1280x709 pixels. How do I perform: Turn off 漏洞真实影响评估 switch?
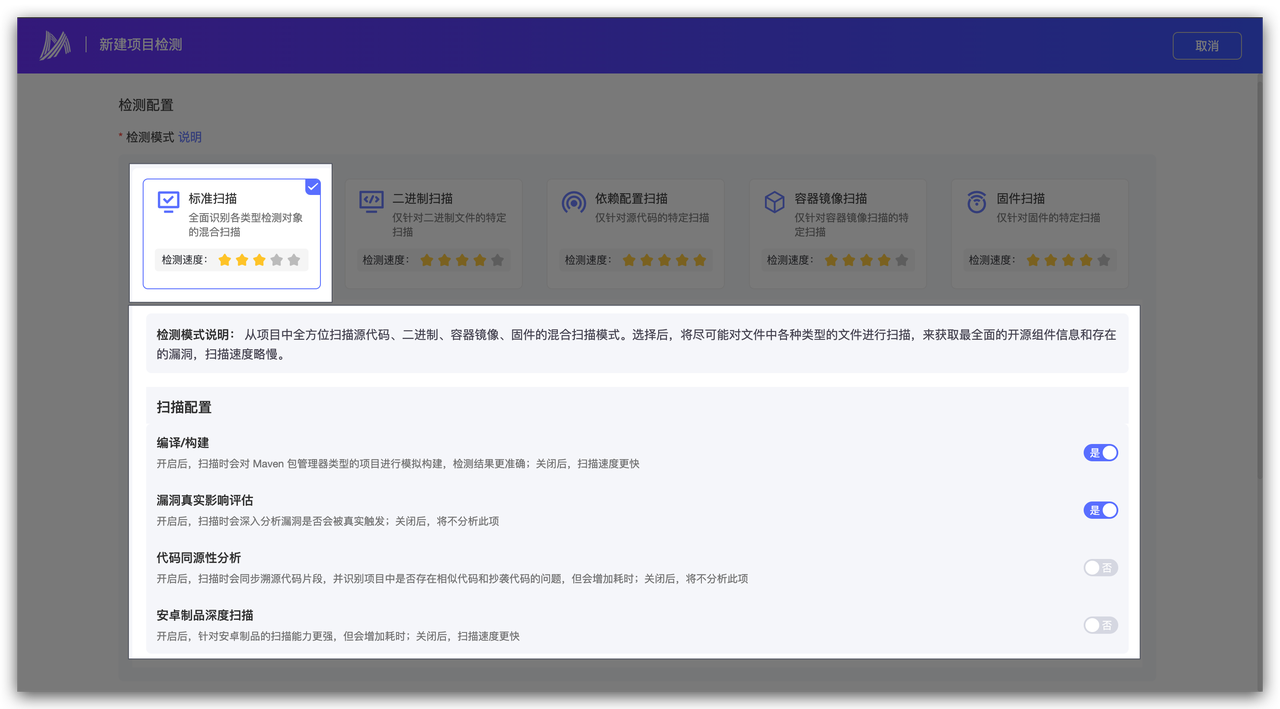(x=1100, y=510)
